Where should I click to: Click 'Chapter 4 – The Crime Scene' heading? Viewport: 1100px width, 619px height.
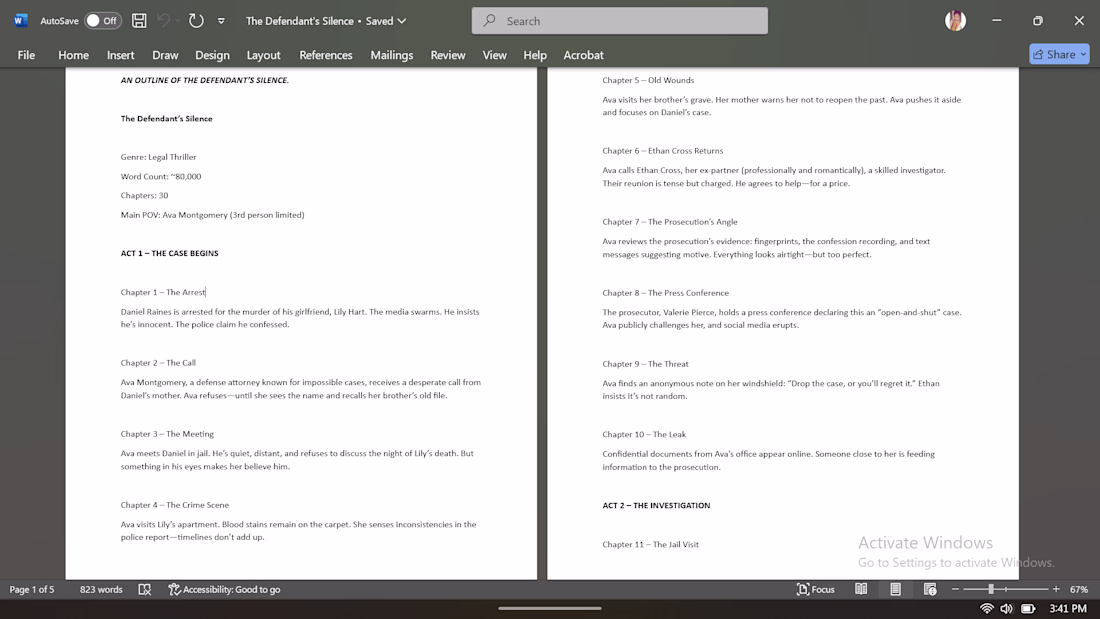click(175, 505)
